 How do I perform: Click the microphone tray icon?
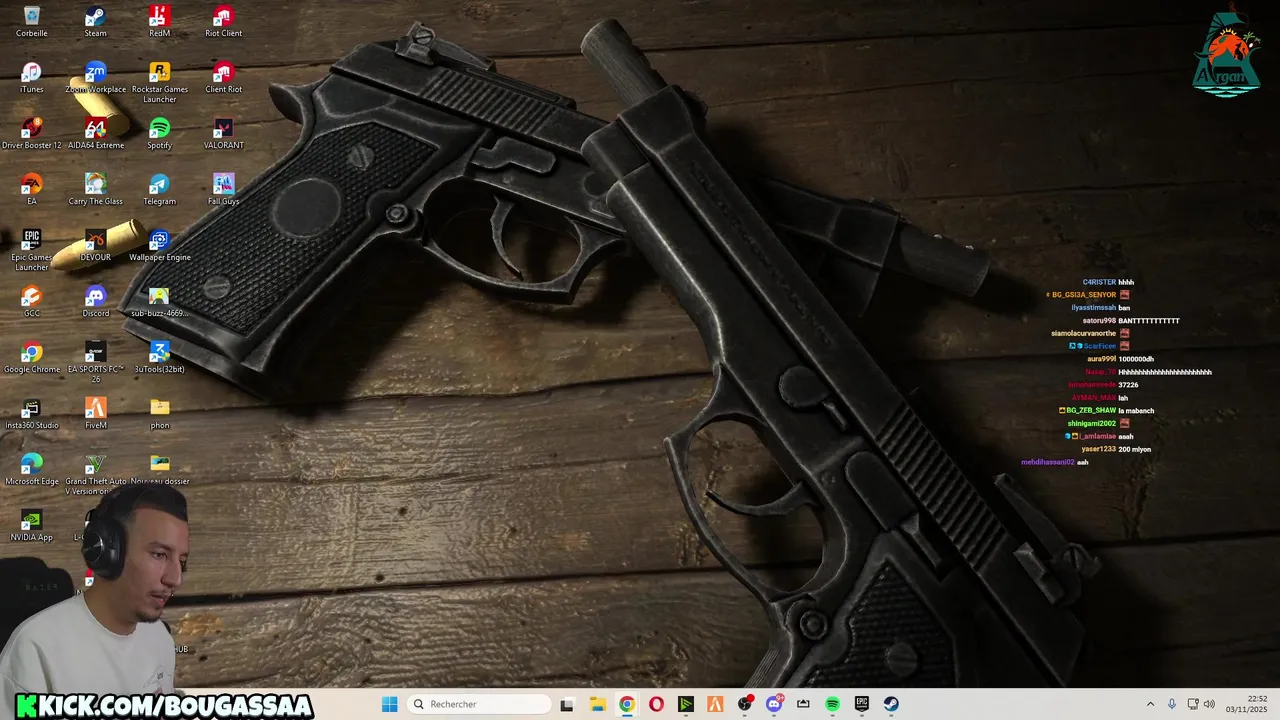point(1172,704)
